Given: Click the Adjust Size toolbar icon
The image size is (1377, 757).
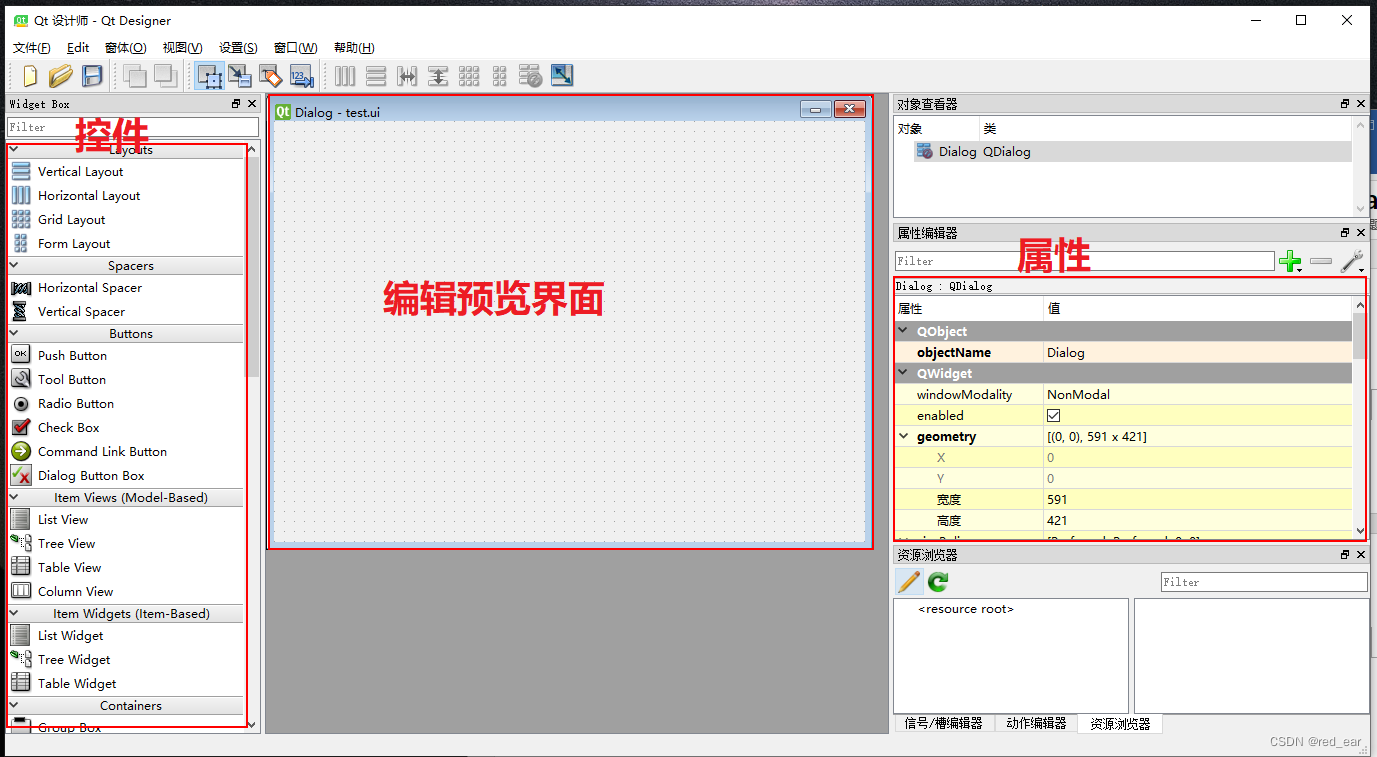Looking at the screenshot, I should 561,76.
